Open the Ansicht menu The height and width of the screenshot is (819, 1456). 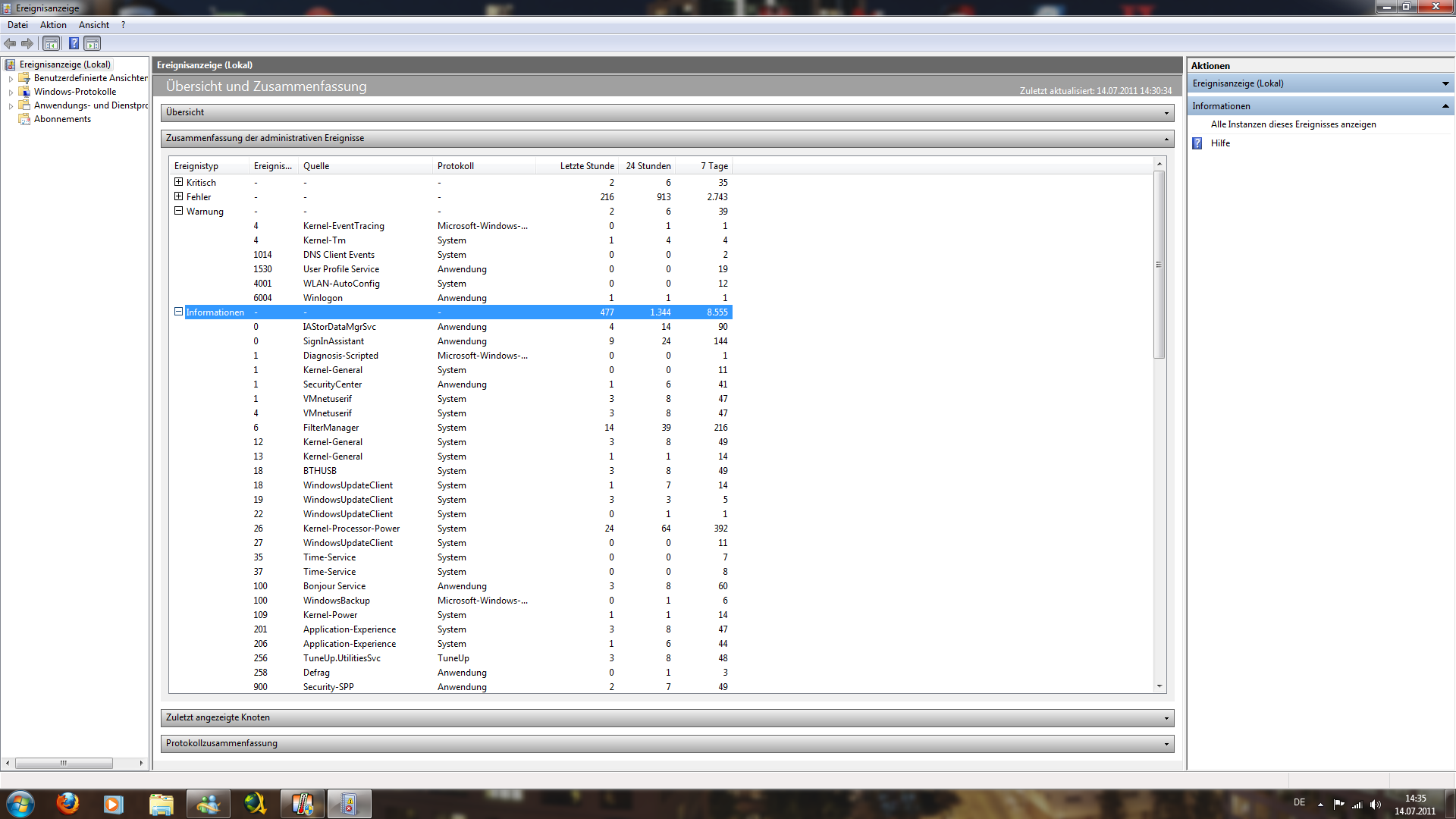pyautogui.click(x=94, y=25)
